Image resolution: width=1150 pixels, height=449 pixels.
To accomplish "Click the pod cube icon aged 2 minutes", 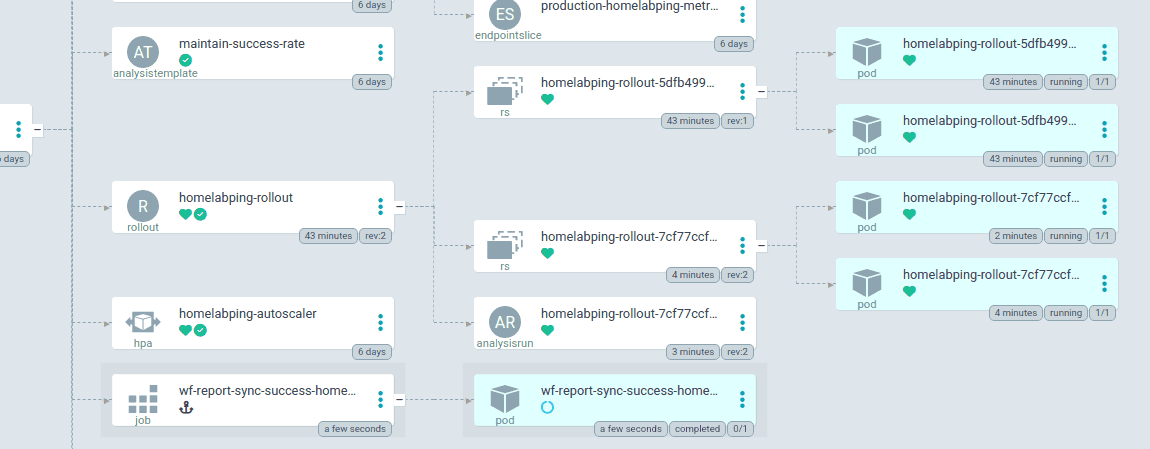I will pos(867,206).
